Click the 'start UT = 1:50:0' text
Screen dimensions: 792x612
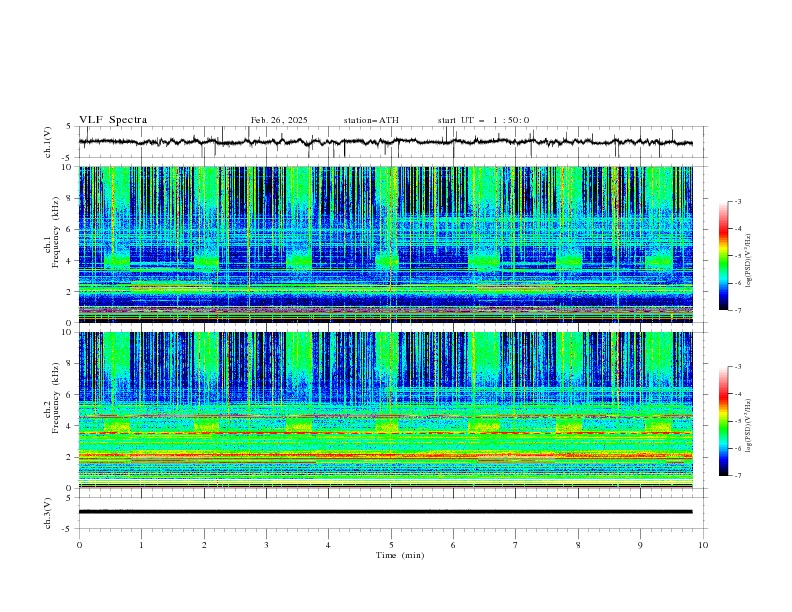click(x=483, y=120)
